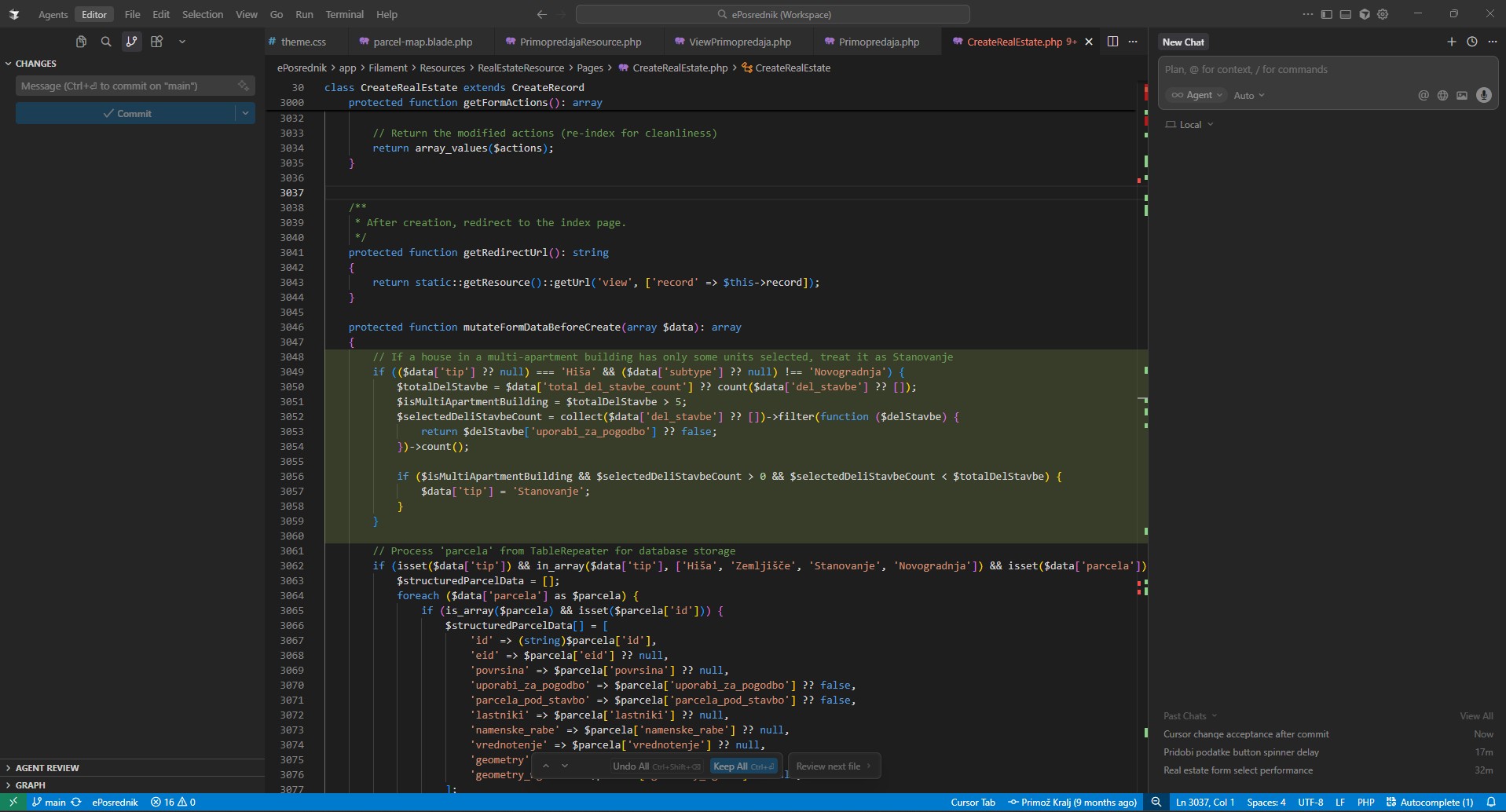The width and height of the screenshot is (1506, 812).
Task: Click the Commit button
Action: pyautogui.click(x=126, y=113)
